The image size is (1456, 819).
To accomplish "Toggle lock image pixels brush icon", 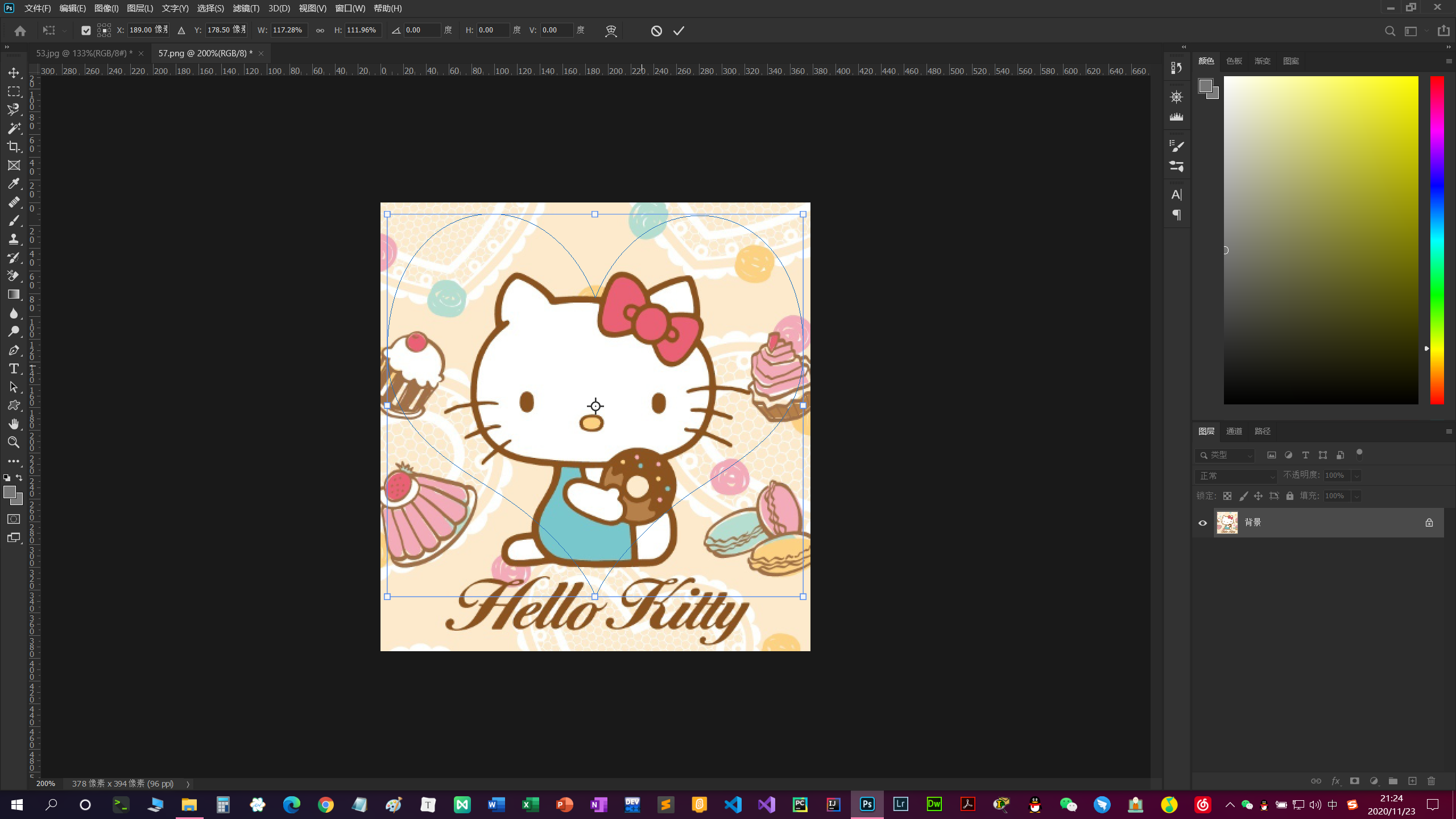I will 1243,496.
